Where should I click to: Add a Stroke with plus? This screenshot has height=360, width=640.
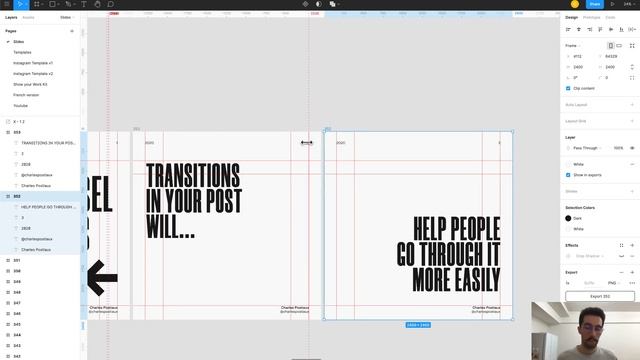[632, 191]
